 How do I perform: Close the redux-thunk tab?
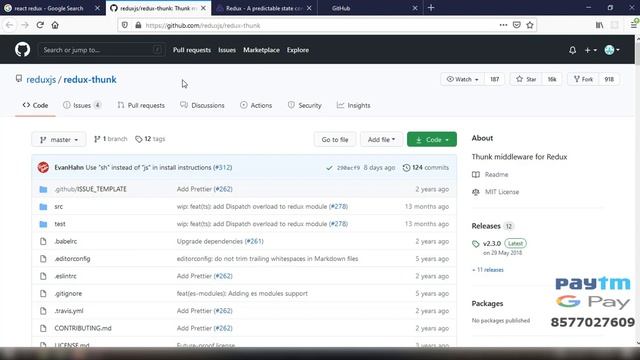point(203,8)
